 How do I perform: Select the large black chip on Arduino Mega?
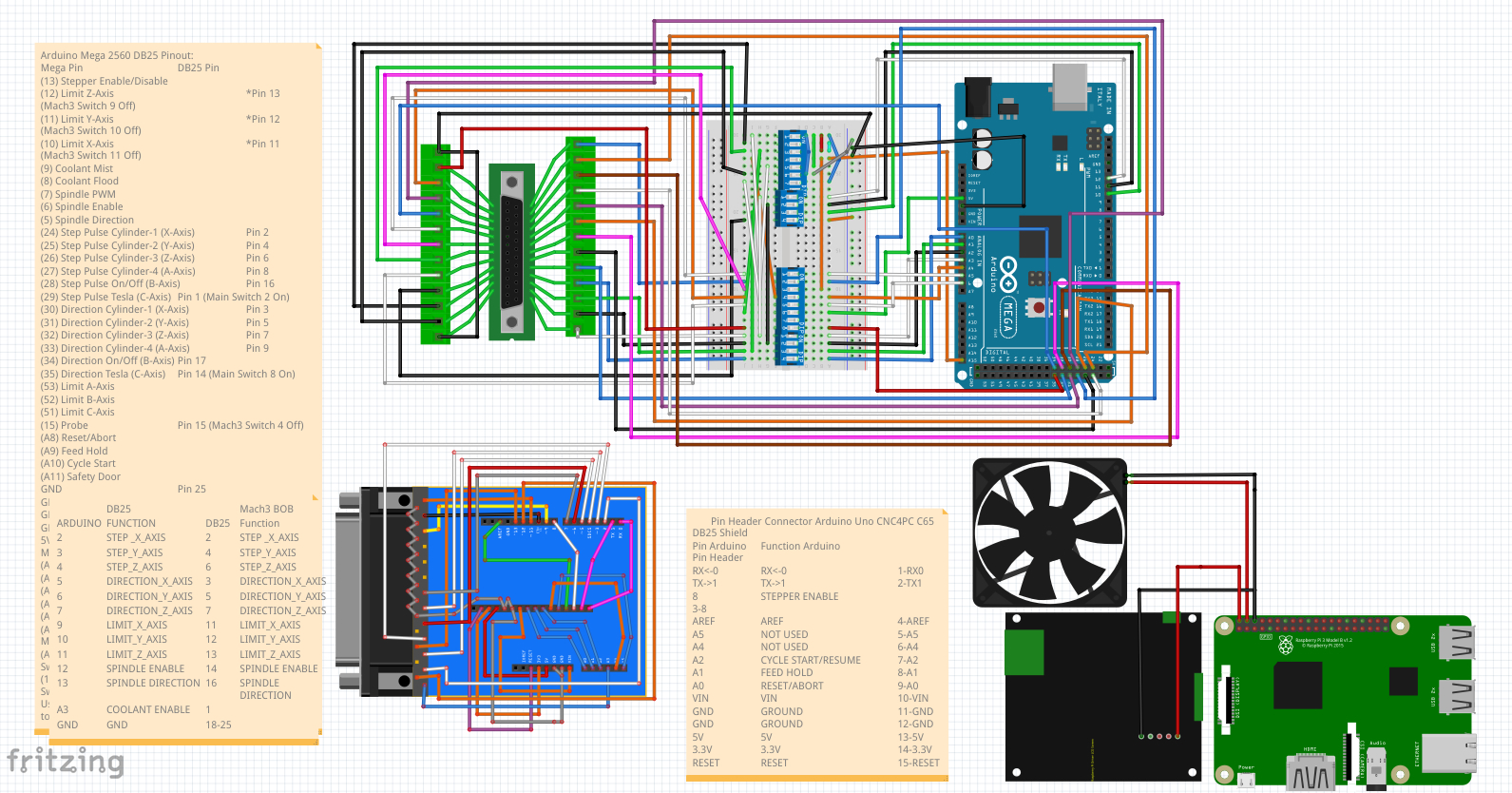(1041, 236)
